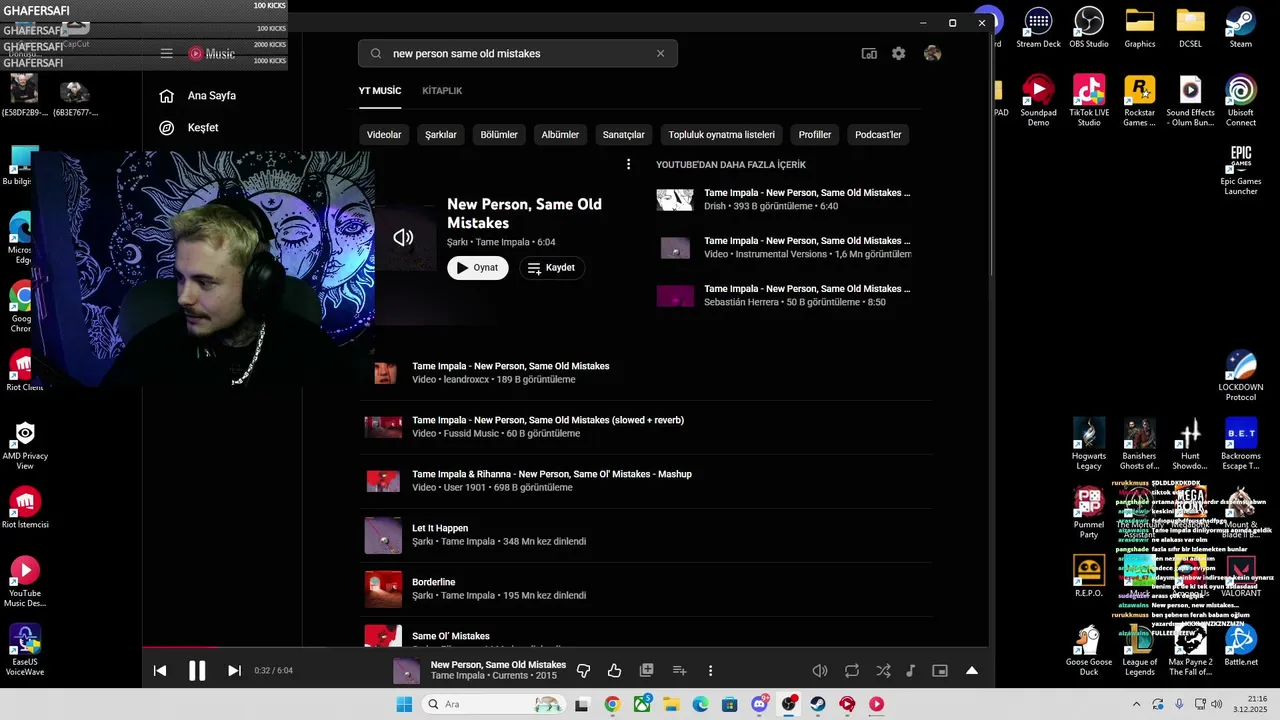The height and width of the screenshot is (720, 1280).
Task: Clear the search query with the X
Action: pyautogui.click(x=660, y=54)
